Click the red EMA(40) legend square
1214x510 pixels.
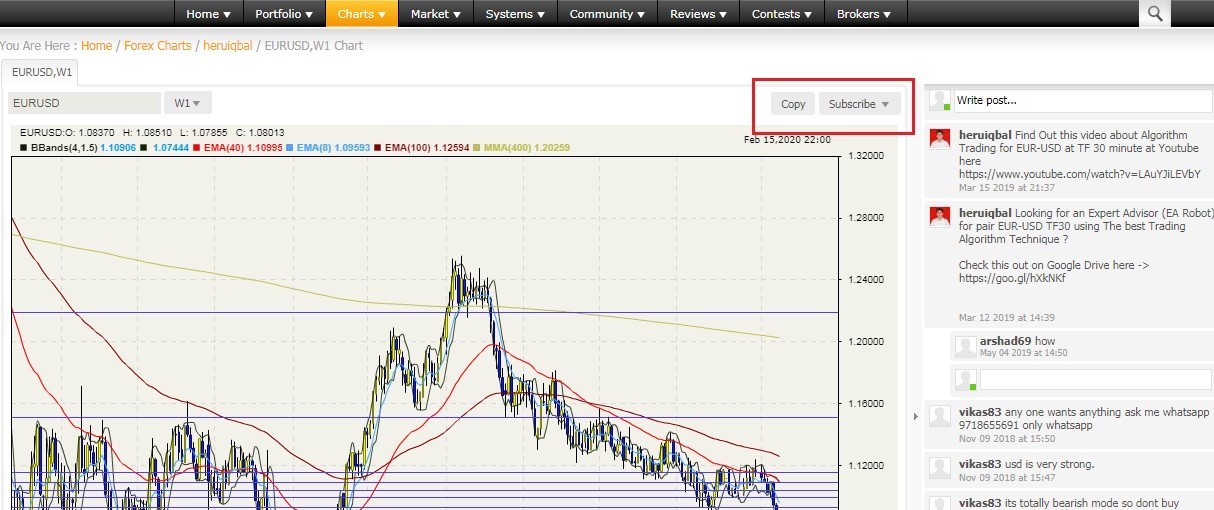[197, 148]
